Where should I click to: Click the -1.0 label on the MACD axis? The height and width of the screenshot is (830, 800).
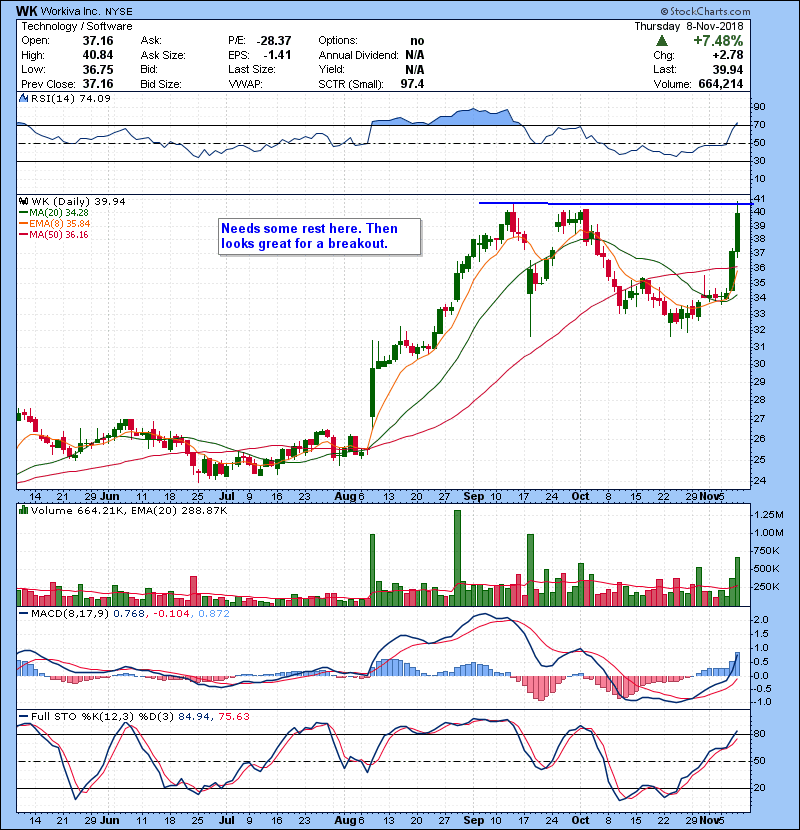pyautogui.click(x=761, y=701)
